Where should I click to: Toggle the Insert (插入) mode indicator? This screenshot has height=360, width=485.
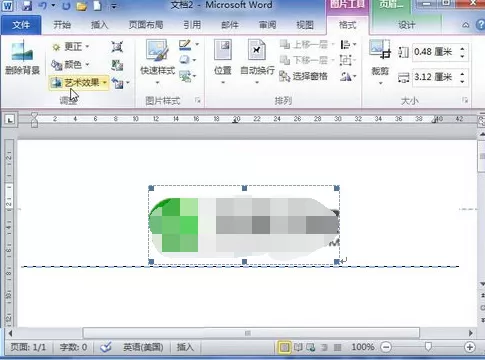point(185,347)
